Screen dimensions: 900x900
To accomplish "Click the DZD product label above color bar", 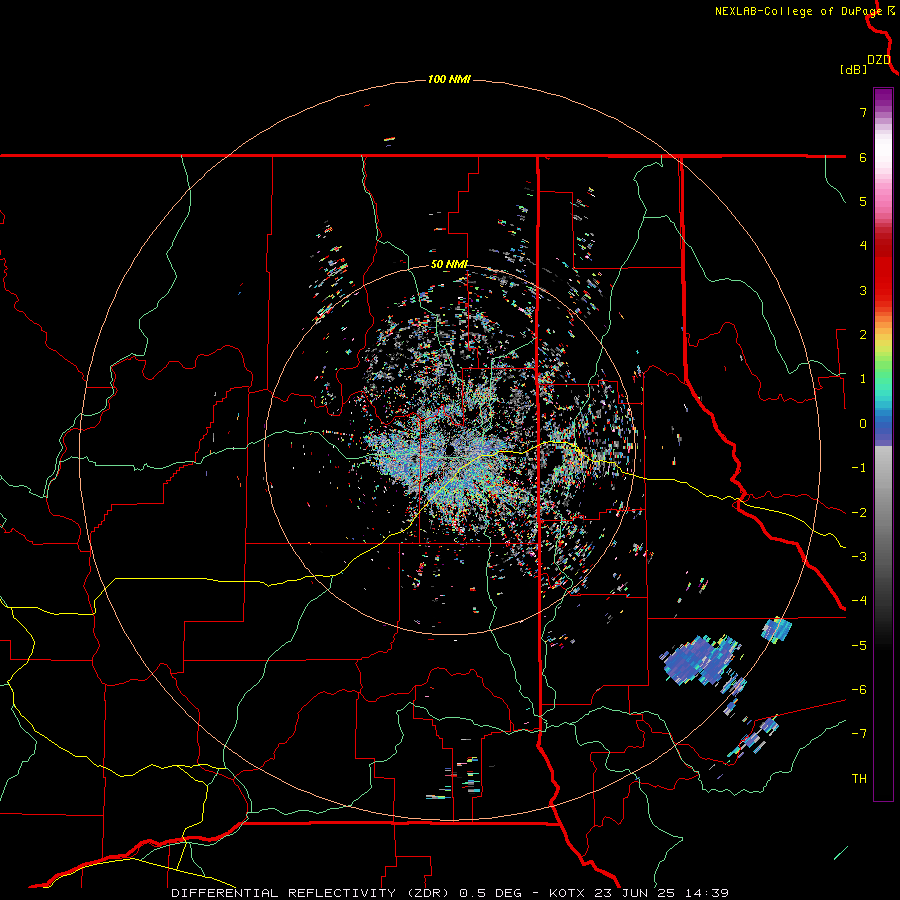I will [879, 60].
